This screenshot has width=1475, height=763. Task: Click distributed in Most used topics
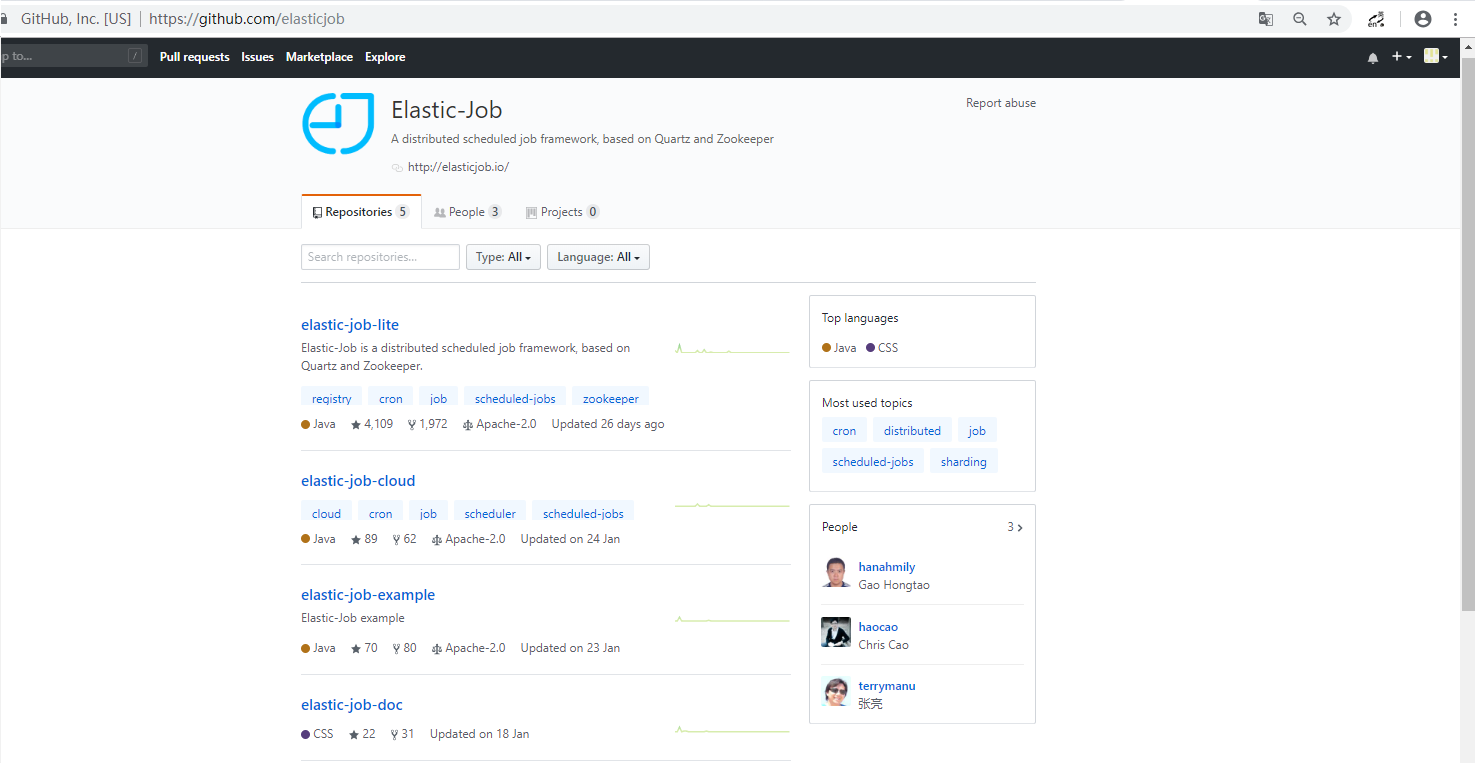[x=912, y=431]
